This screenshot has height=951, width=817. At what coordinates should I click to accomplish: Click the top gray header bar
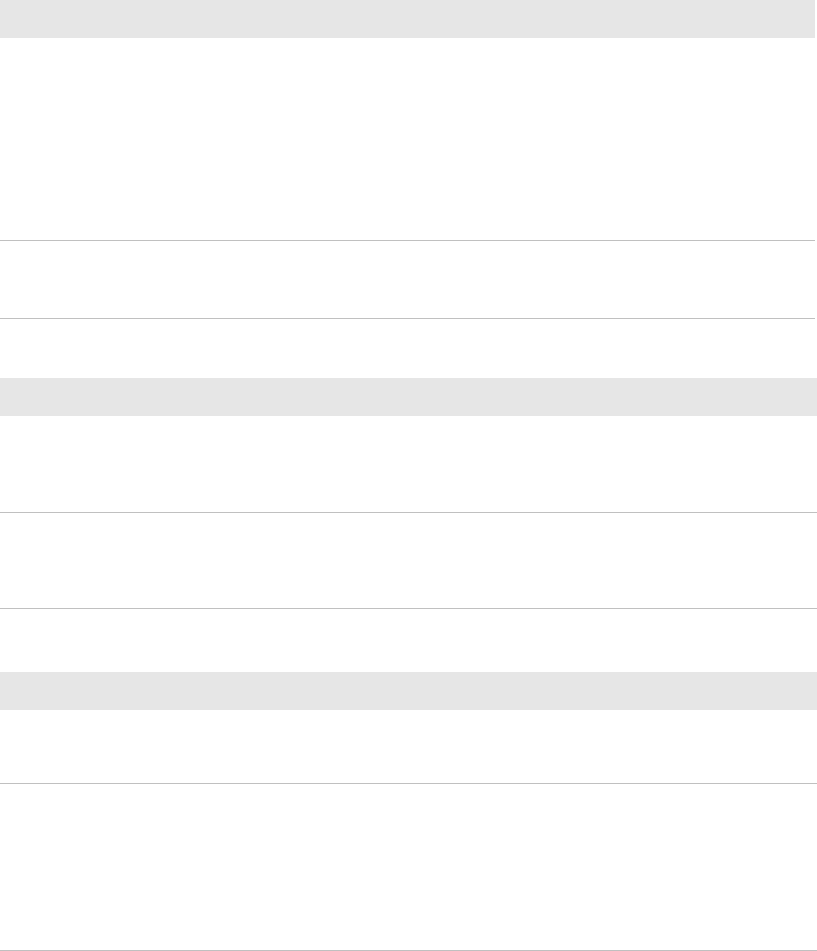(x=408, y=19)
